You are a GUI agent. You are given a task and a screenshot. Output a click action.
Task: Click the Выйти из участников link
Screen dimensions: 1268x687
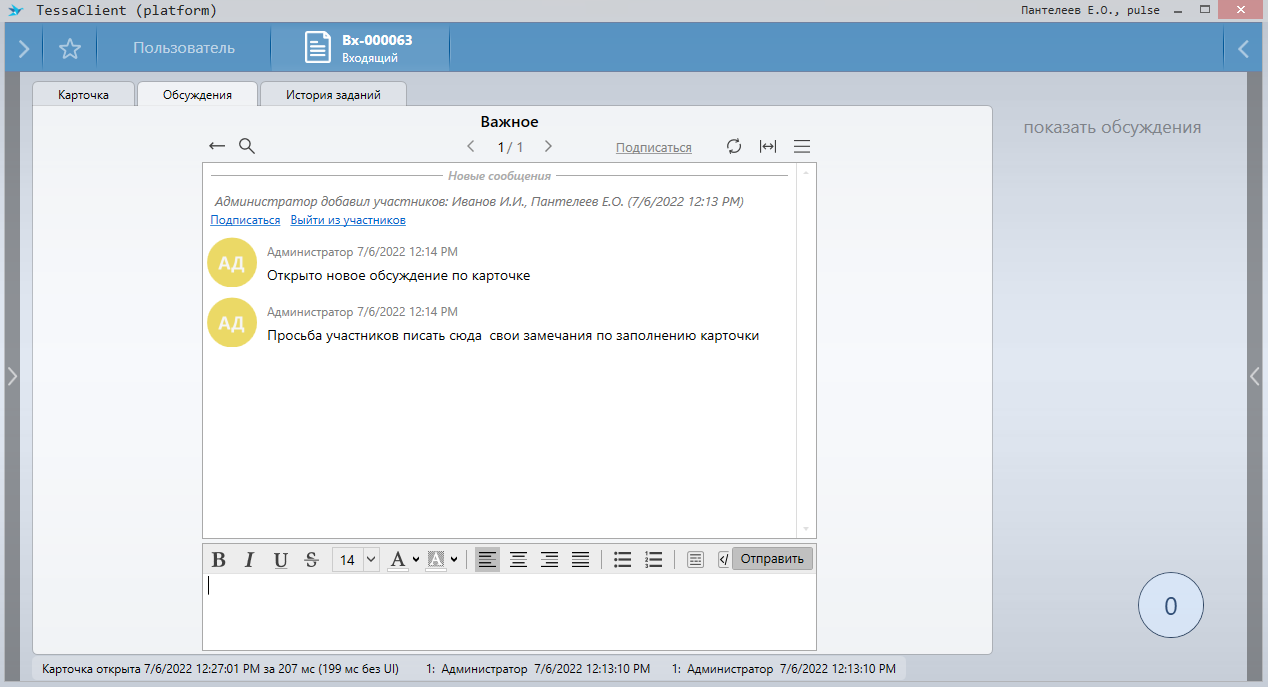[x=348, y=220]
